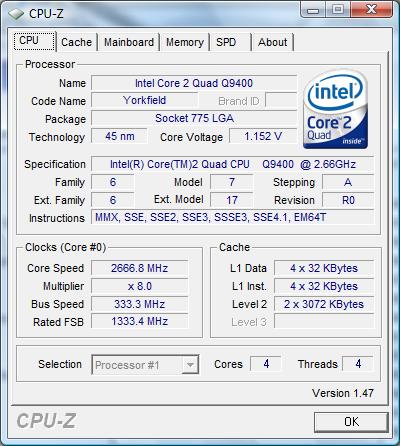Click the Core Voltage value '1.152 V'
The image size is (400, 446).
click(263, 136)
